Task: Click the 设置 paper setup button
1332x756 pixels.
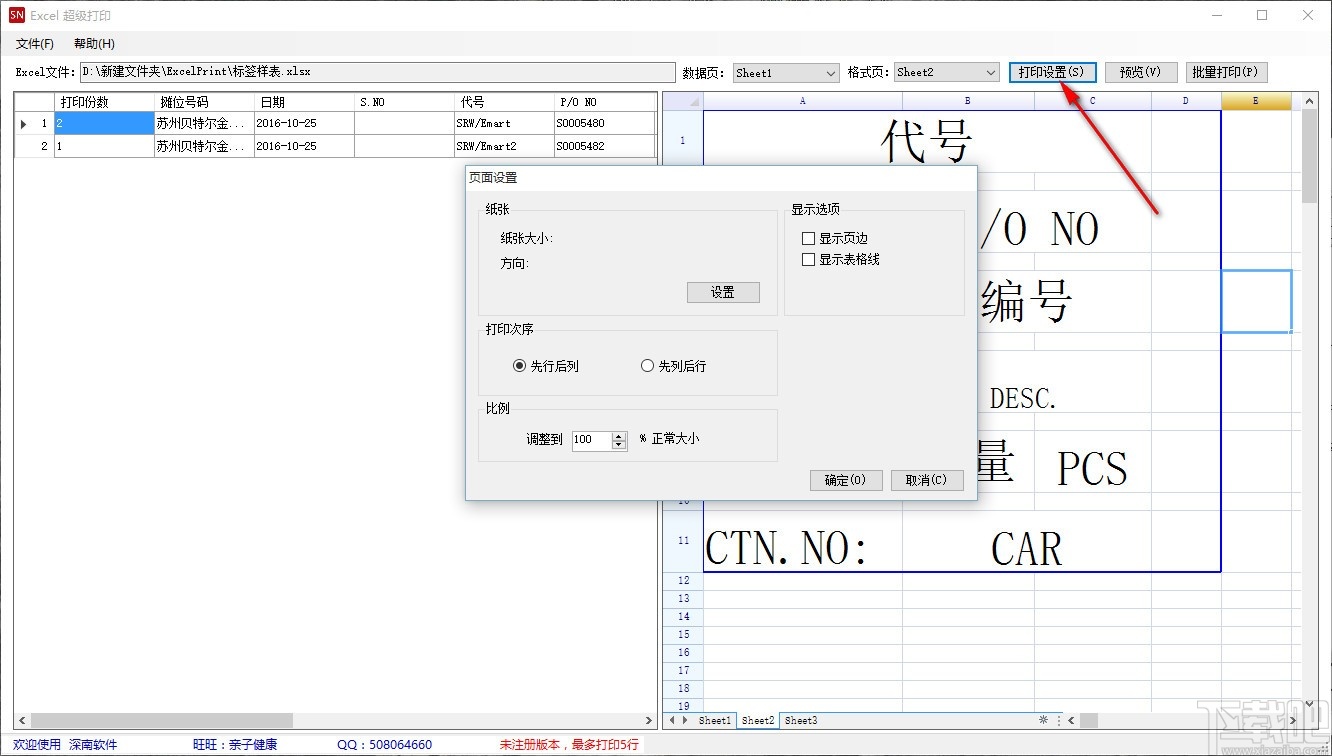Action: pos(723,293)
